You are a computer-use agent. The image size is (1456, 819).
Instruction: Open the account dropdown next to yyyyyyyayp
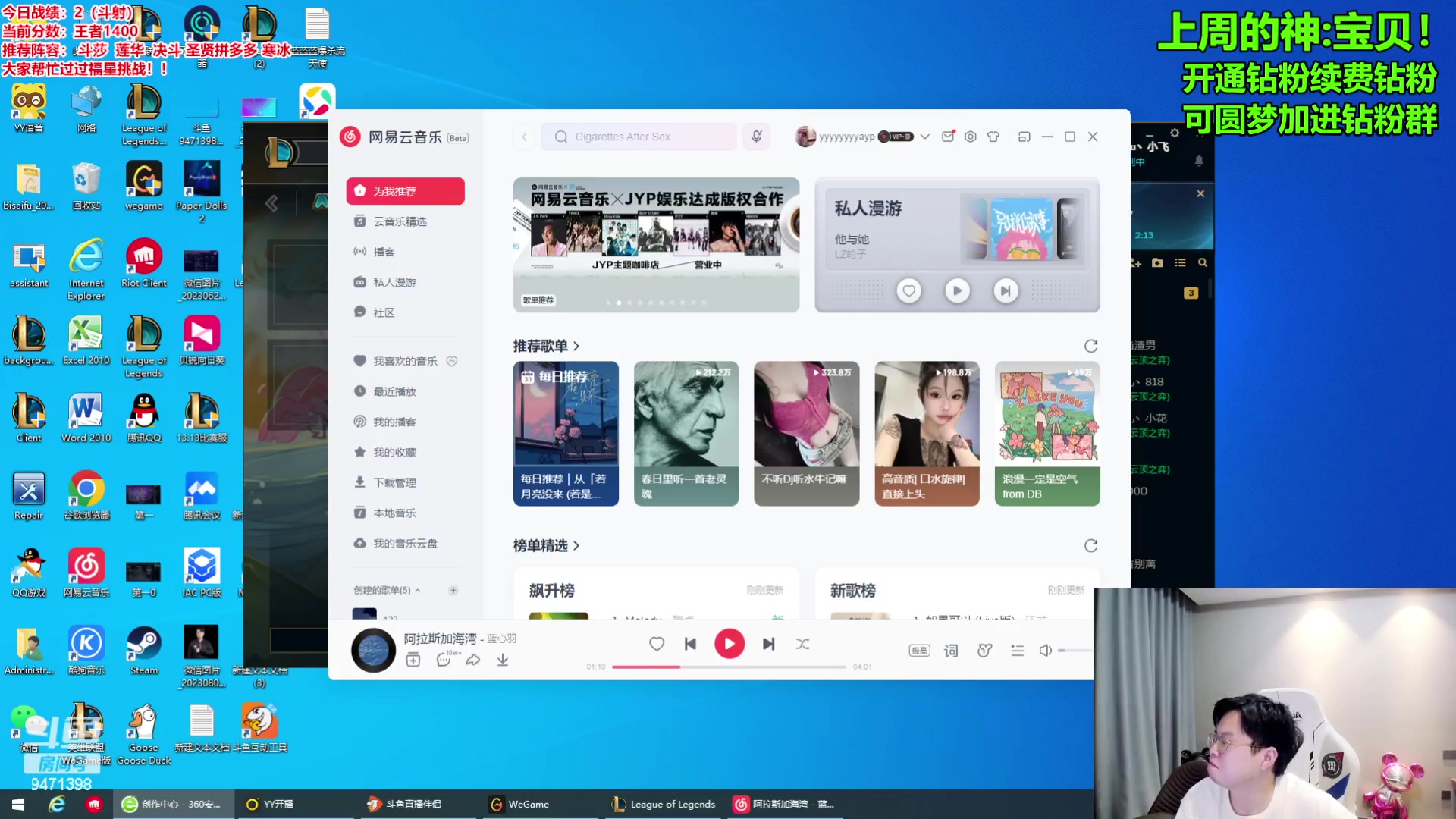tap(925, 136)
